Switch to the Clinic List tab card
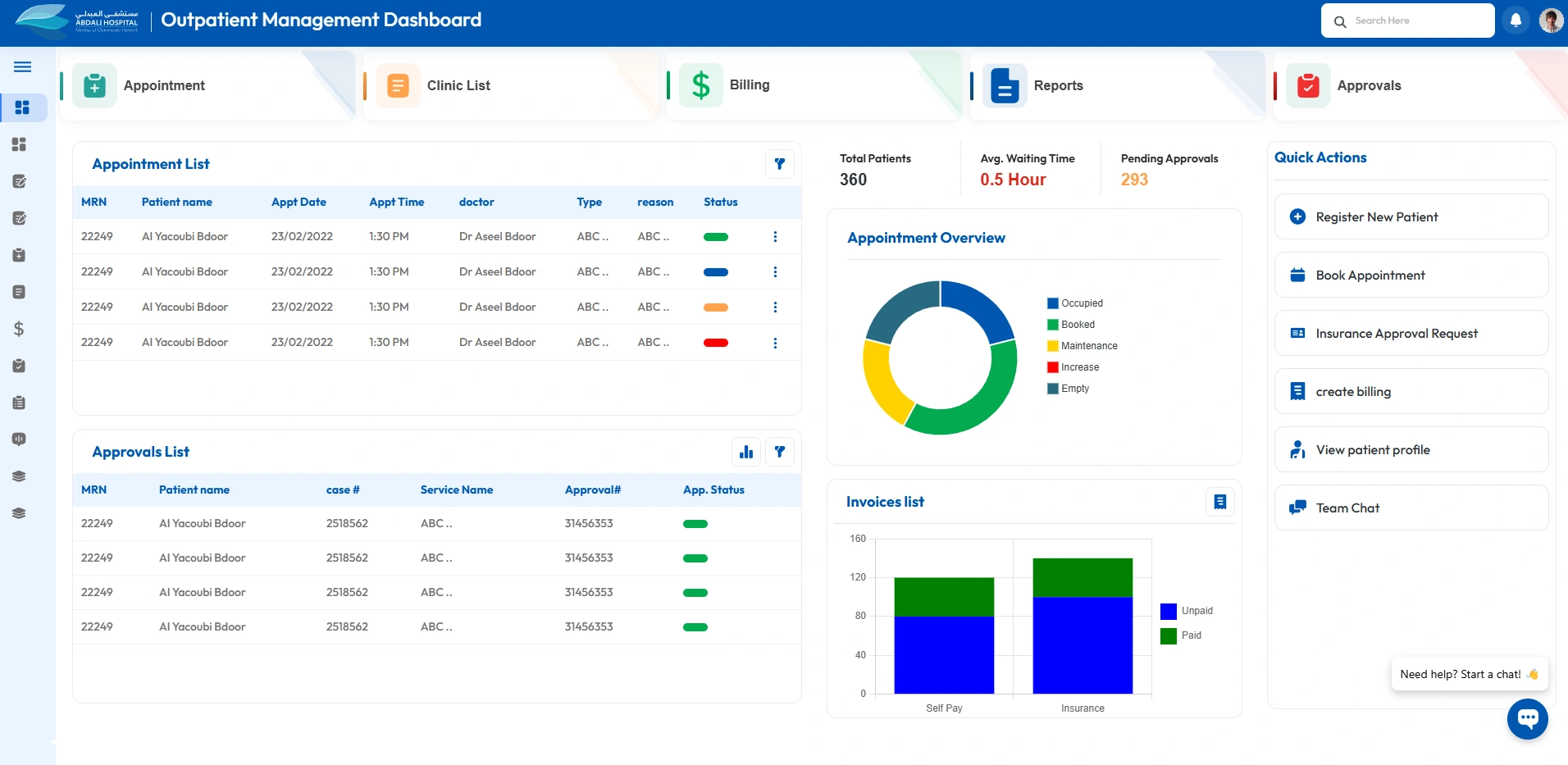 coord(509,85)
